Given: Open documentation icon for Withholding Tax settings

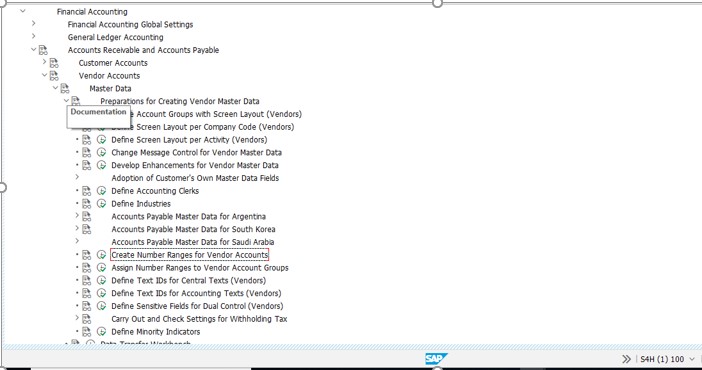Looking at the screenshot, I should click(x=86, y=319).
